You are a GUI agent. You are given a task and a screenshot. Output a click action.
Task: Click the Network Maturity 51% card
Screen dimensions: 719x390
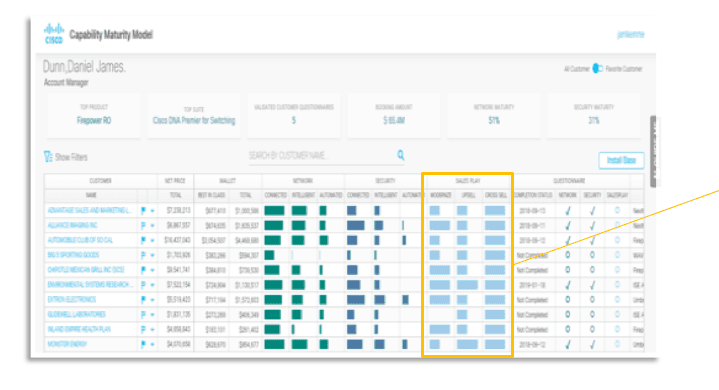pyautogui.click(x=494, y=115)
